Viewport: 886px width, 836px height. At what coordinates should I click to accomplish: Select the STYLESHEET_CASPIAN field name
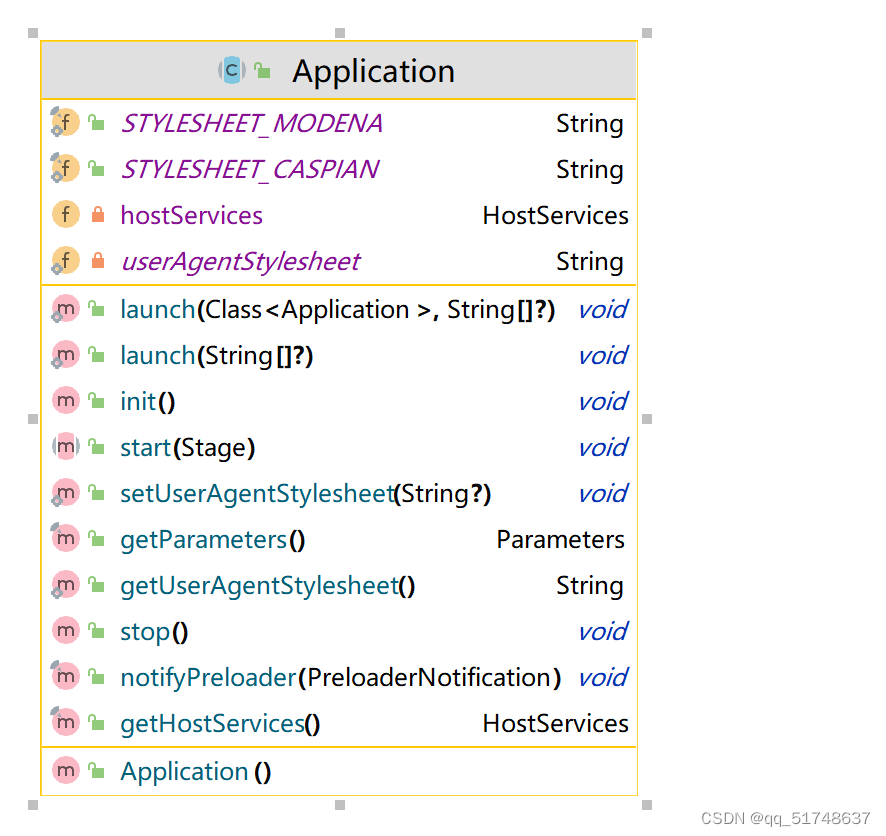(249, 169)
